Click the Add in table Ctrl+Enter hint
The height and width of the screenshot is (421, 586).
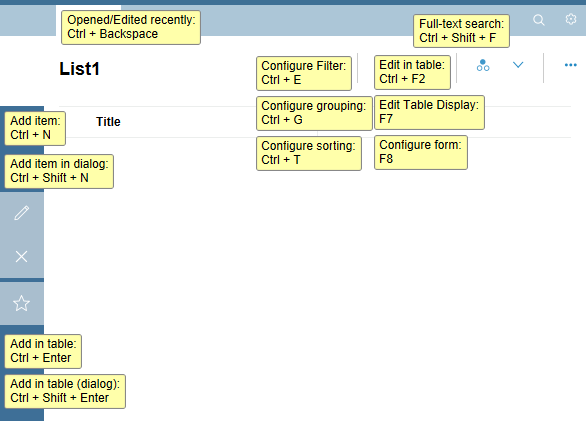coord(43,351)
